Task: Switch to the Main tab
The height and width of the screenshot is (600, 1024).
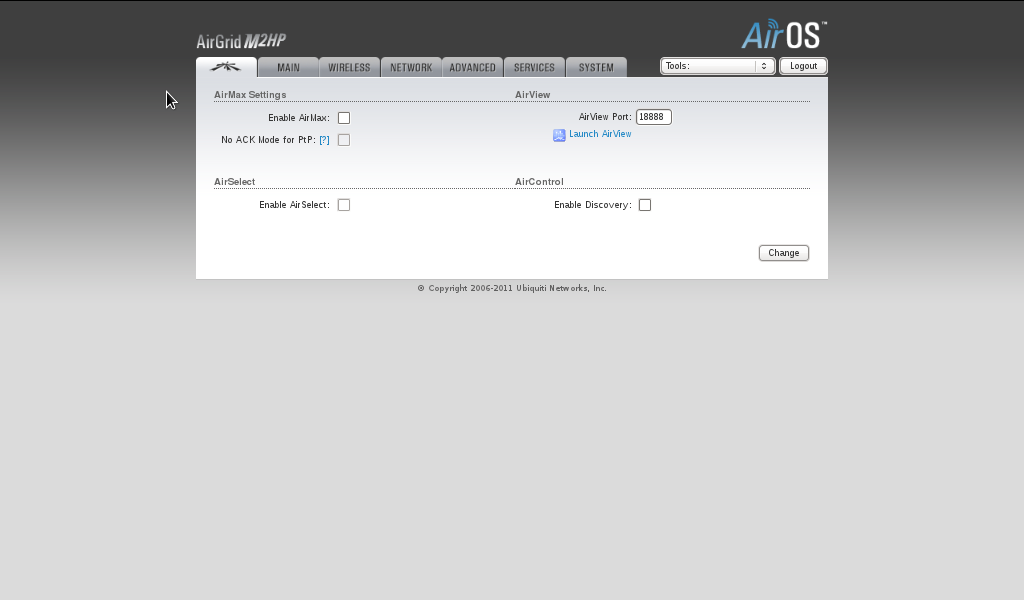Action: 288,67
